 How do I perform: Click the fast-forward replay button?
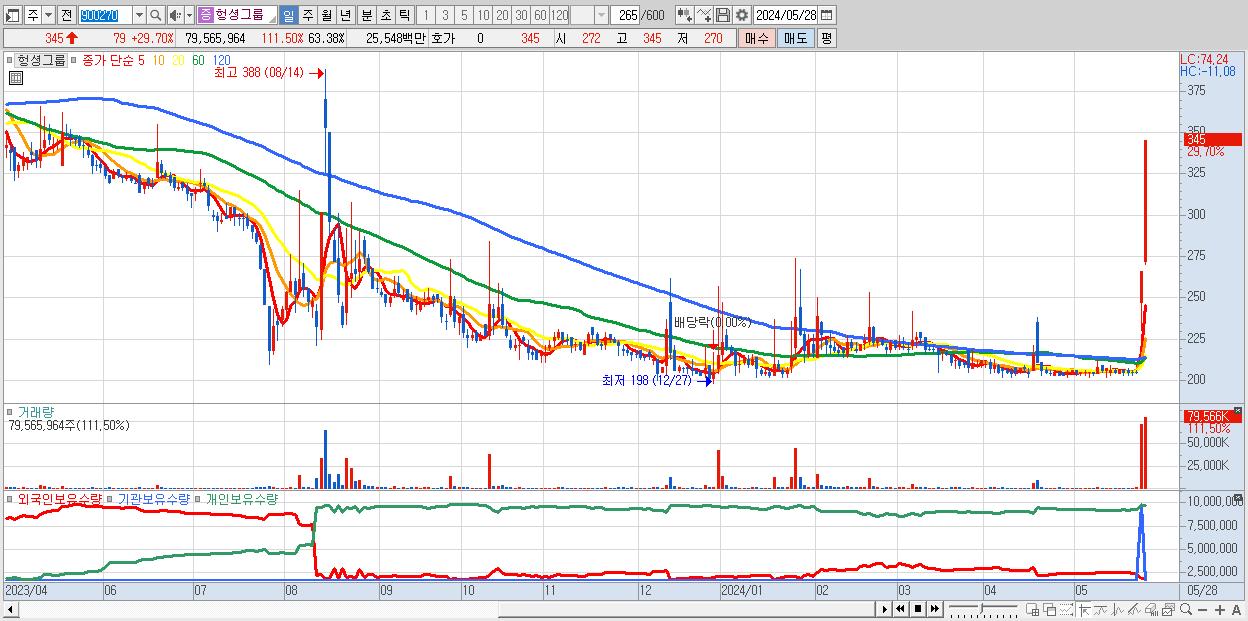click(934, 609)
